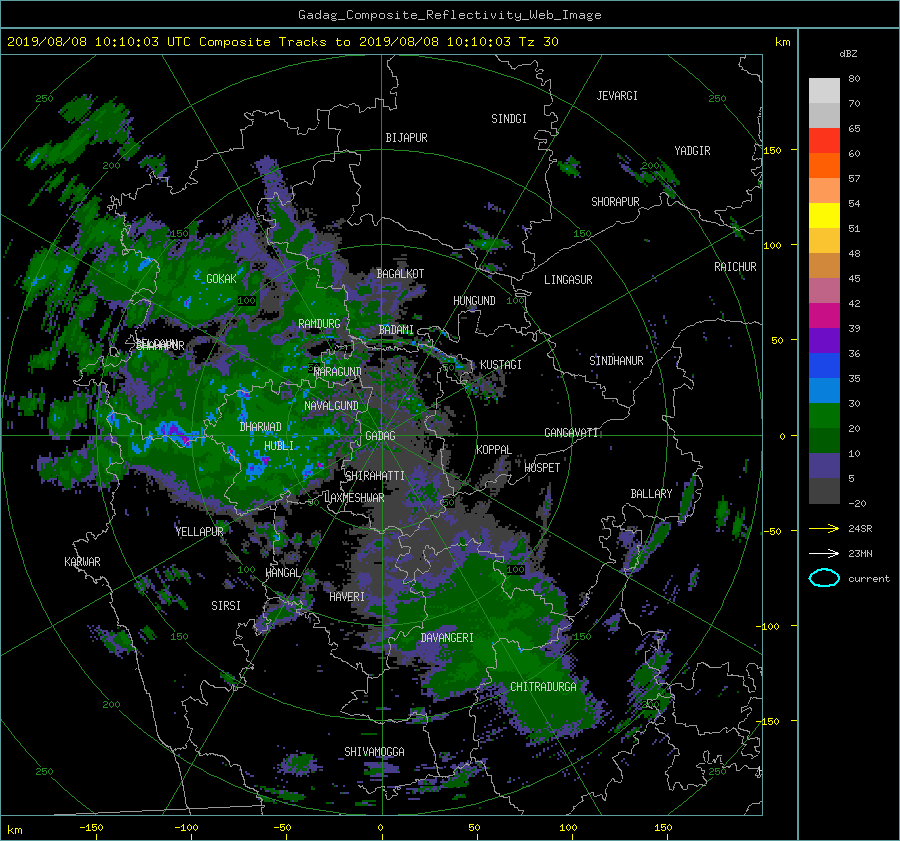
Task: Click the cyan current ellipse legend icon
Action: 824,578
